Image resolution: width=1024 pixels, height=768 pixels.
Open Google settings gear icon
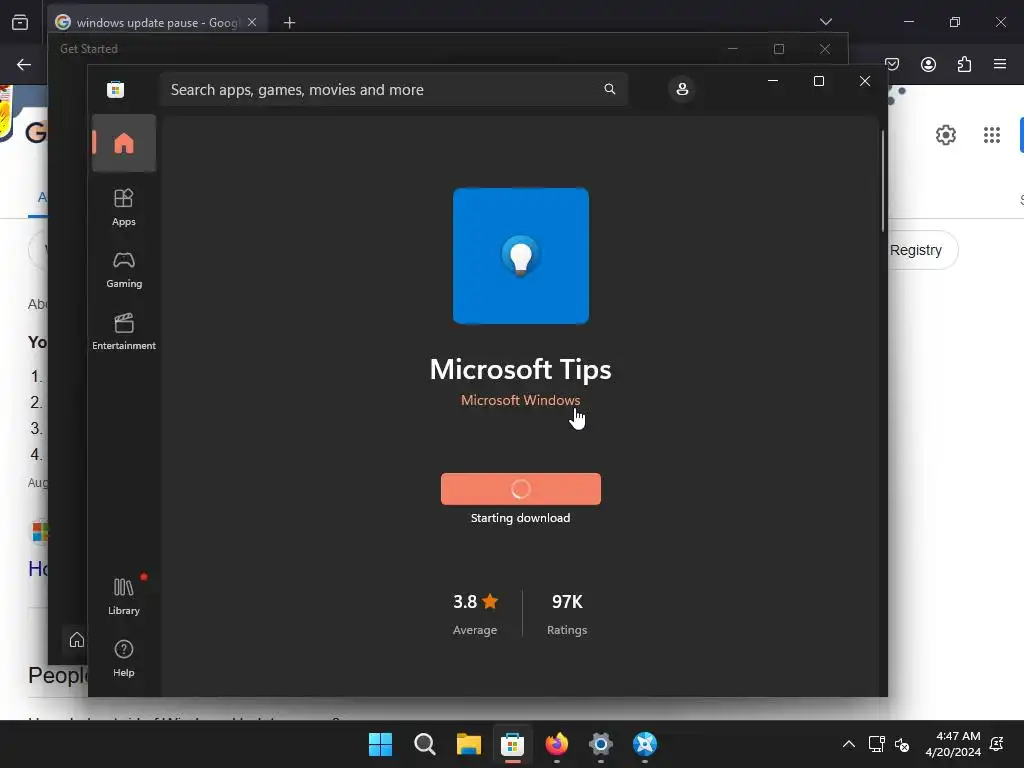coord(946,135)
